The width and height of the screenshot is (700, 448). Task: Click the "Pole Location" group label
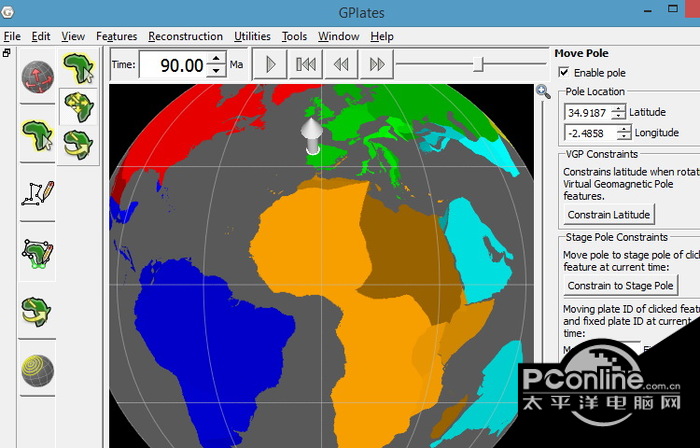click(595, 92)
